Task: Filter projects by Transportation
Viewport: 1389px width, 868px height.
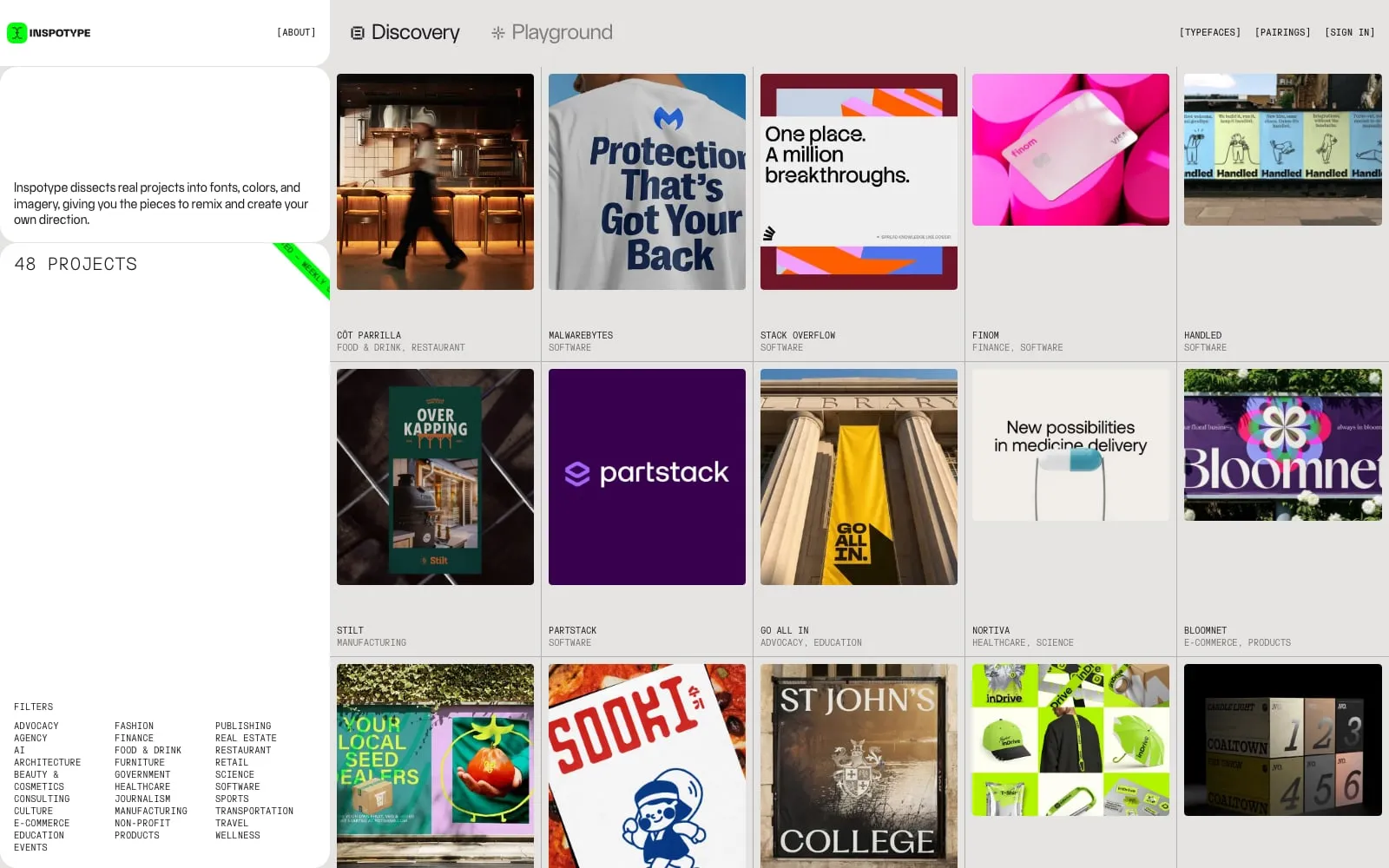Action: pos(254,811)
